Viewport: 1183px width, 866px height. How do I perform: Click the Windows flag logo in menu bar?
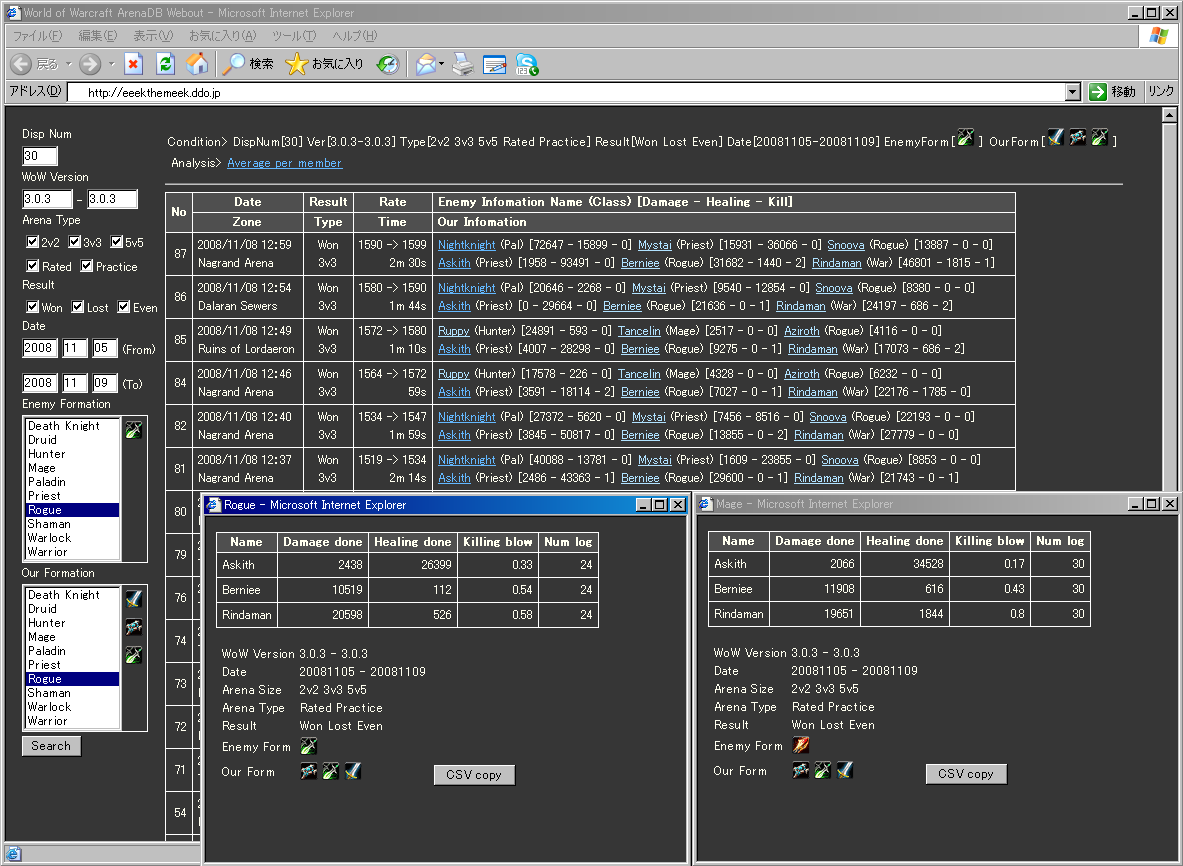(1159, 35)
